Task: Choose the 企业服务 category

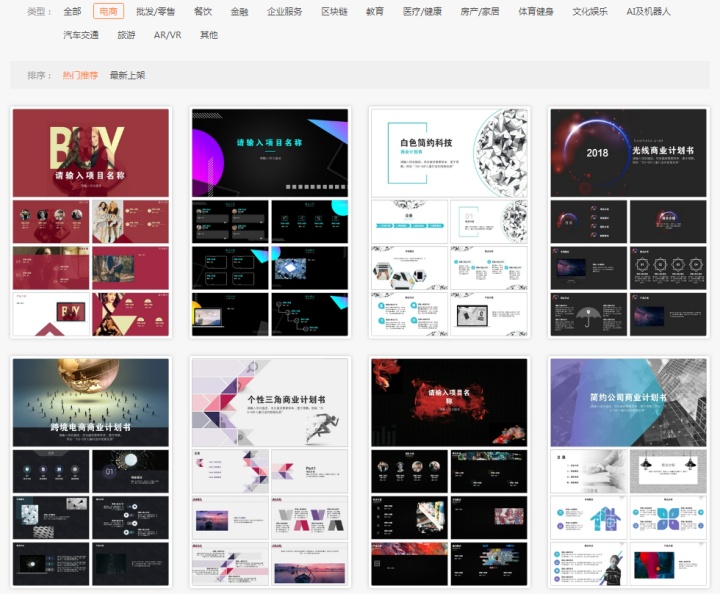Action: [284, 11]
